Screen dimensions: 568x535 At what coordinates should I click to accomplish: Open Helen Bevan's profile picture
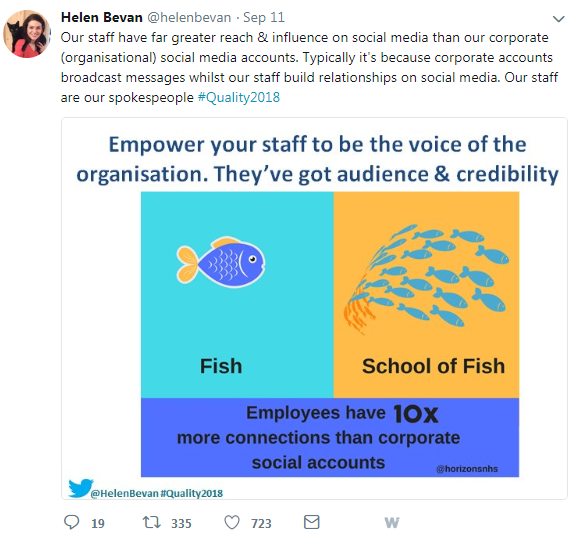(26, 34)
